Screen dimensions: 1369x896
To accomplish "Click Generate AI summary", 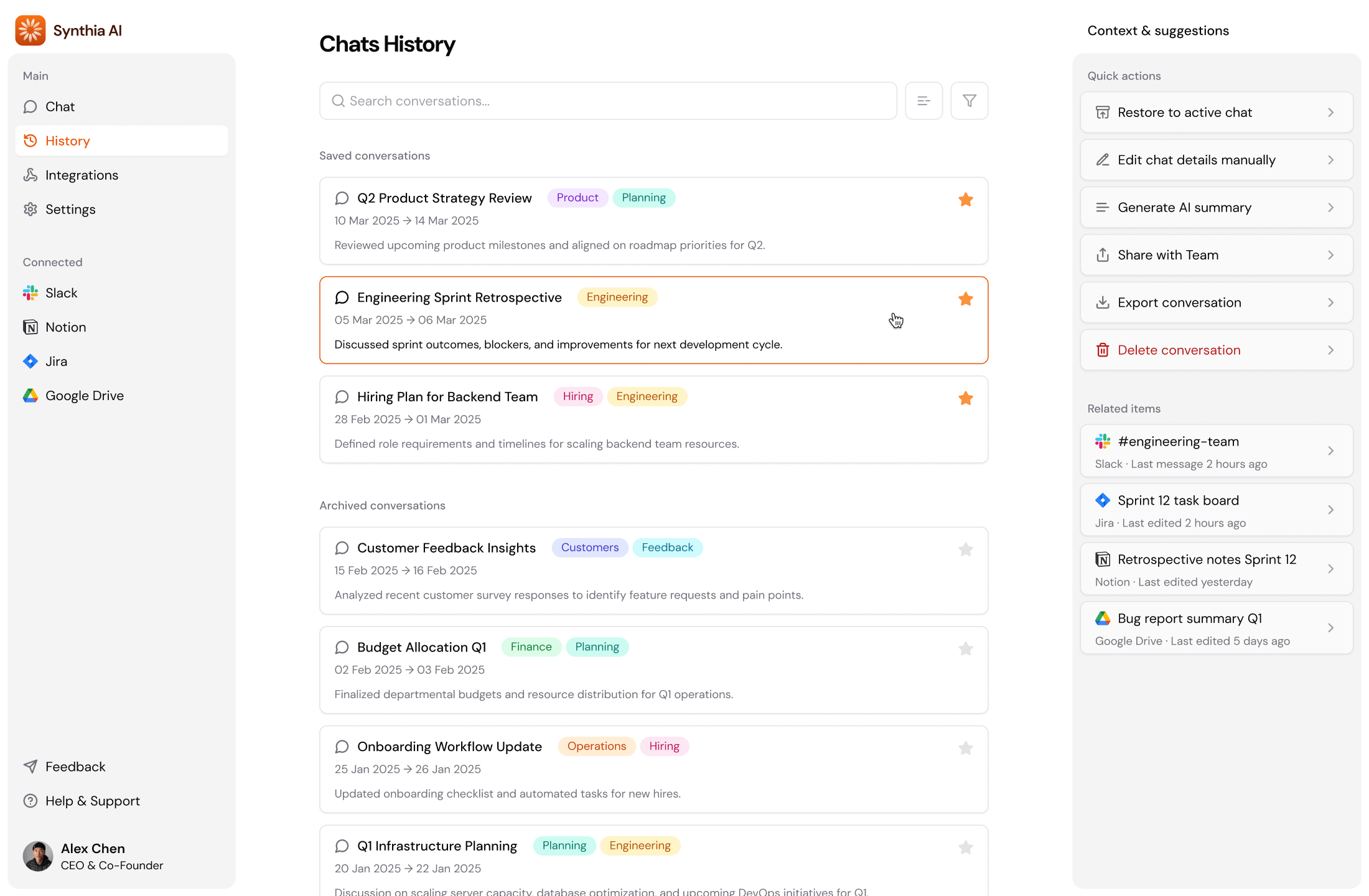I will click(1184, 207).
